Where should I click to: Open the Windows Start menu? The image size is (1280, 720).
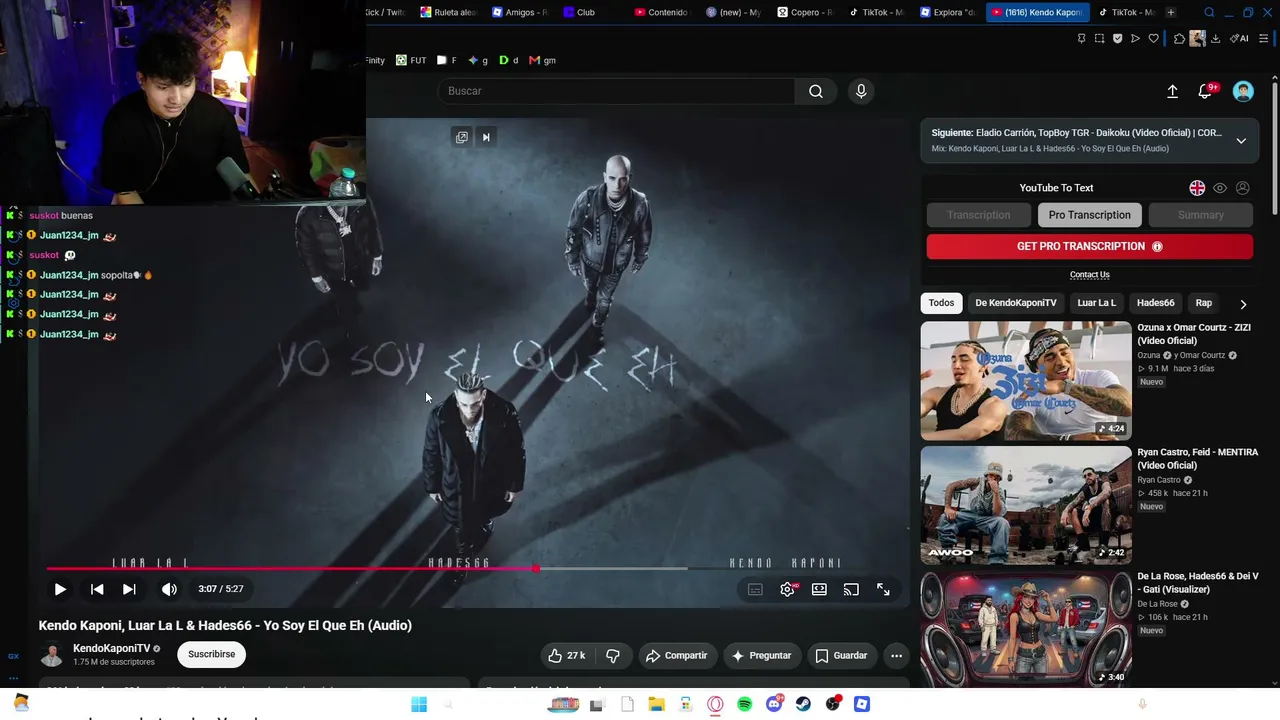coord(419,704)
